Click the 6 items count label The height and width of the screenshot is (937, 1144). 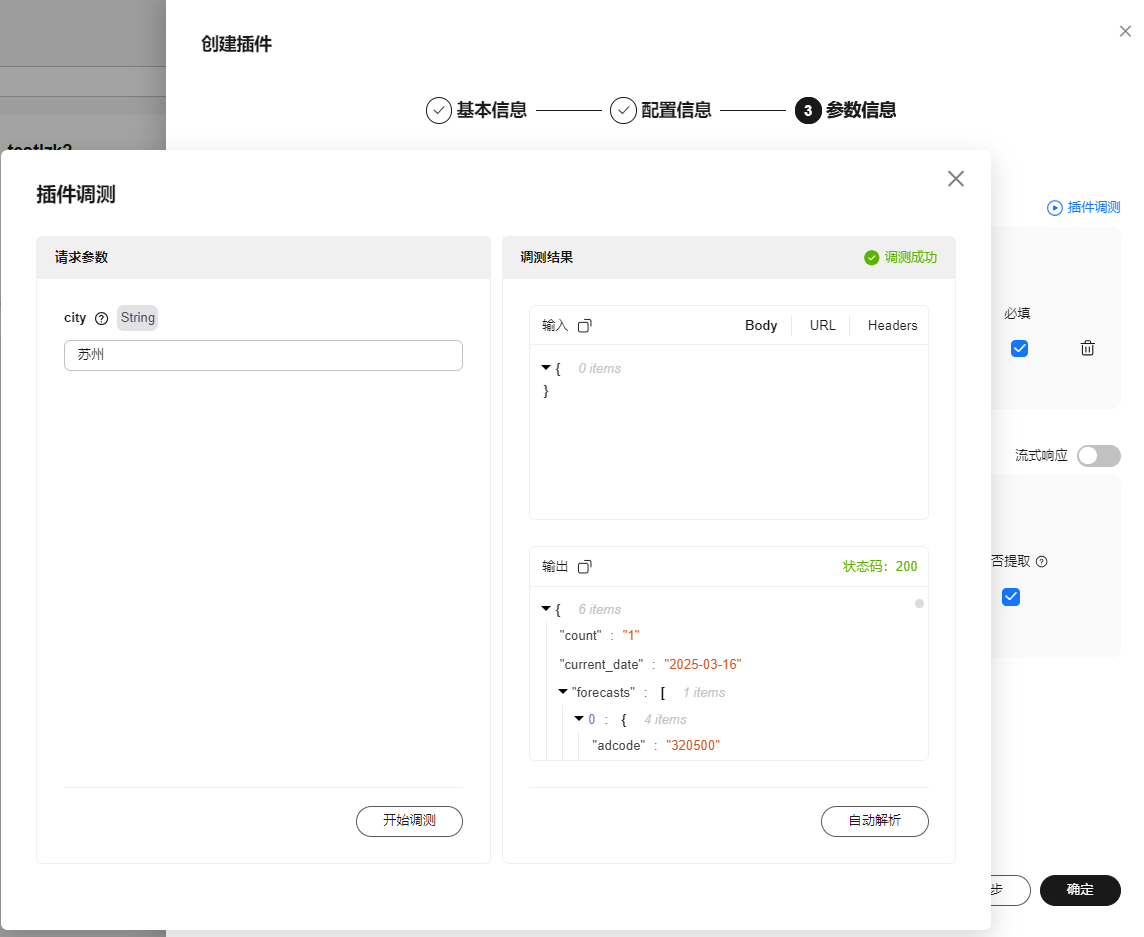coord(600,609)
